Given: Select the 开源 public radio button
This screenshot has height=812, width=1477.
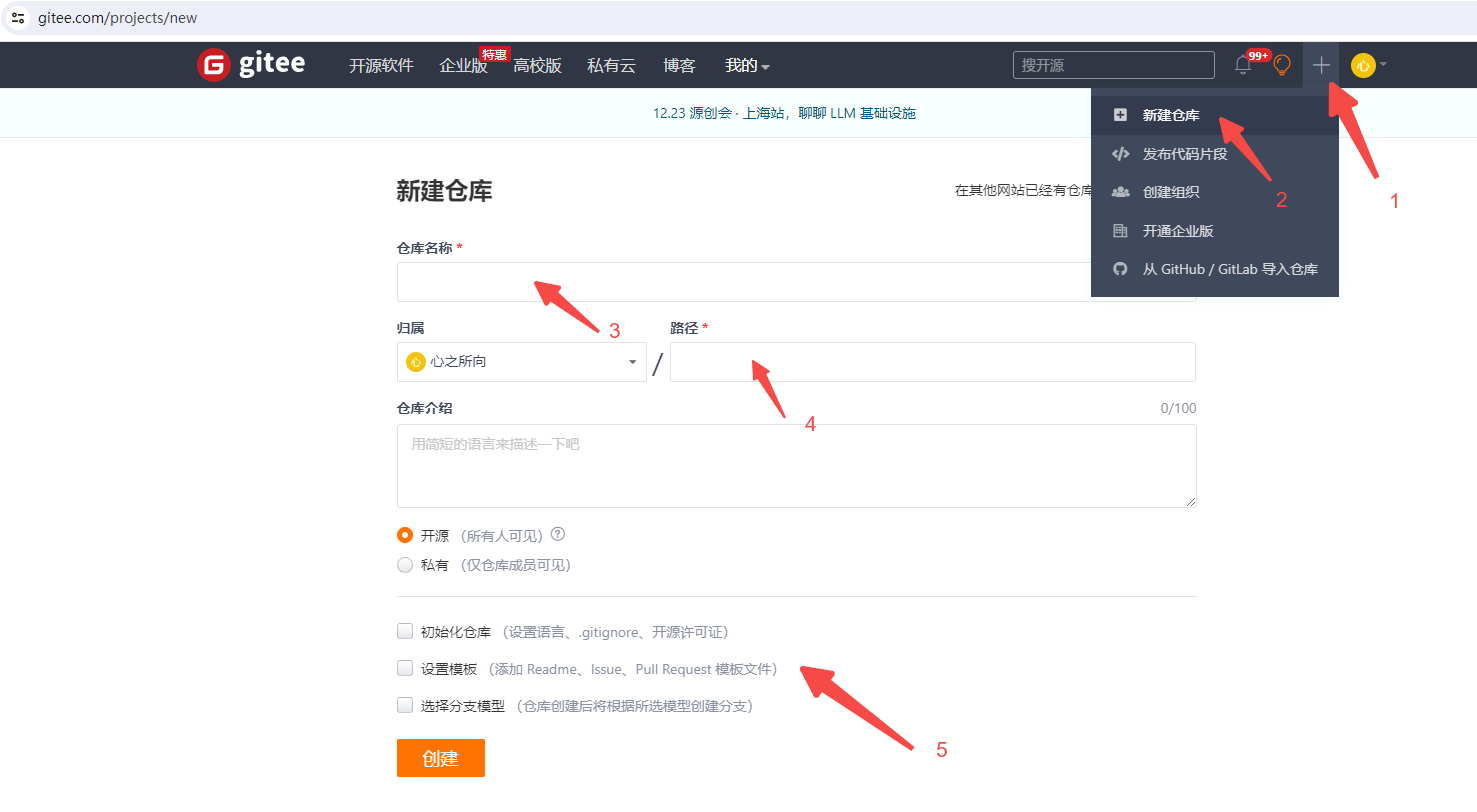Looking at the screenshot, I should pos(405,535).
